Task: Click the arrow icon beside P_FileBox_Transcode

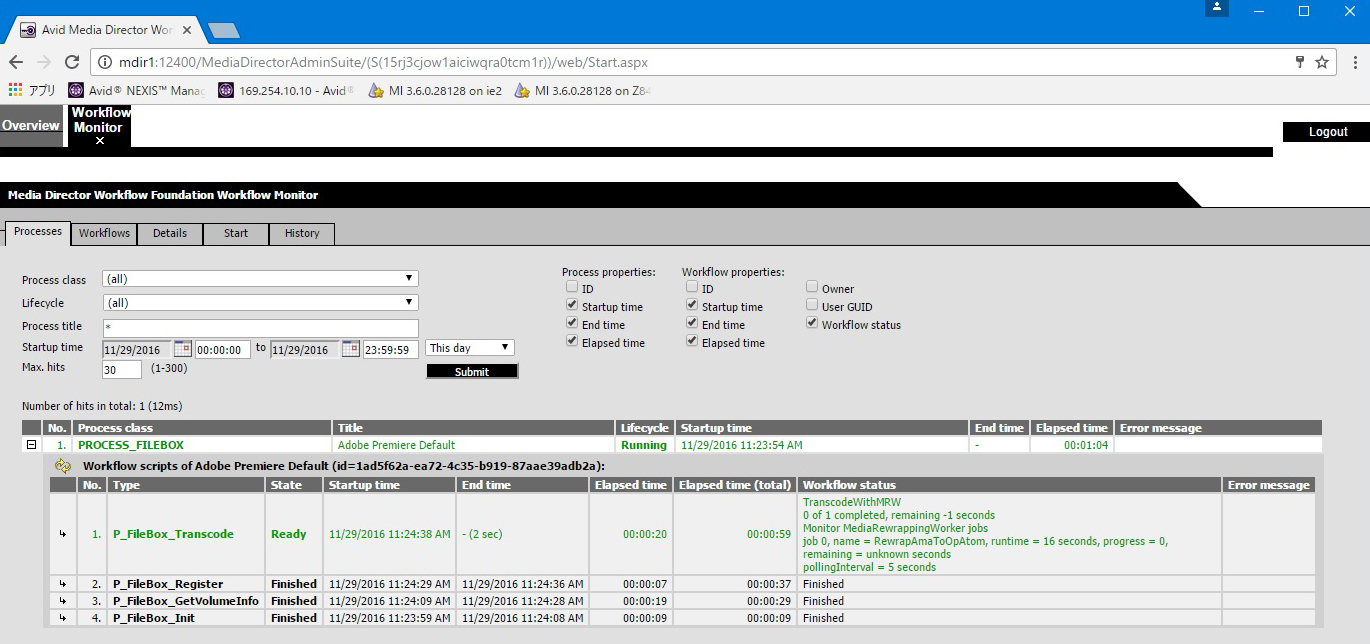Action: 63,534
